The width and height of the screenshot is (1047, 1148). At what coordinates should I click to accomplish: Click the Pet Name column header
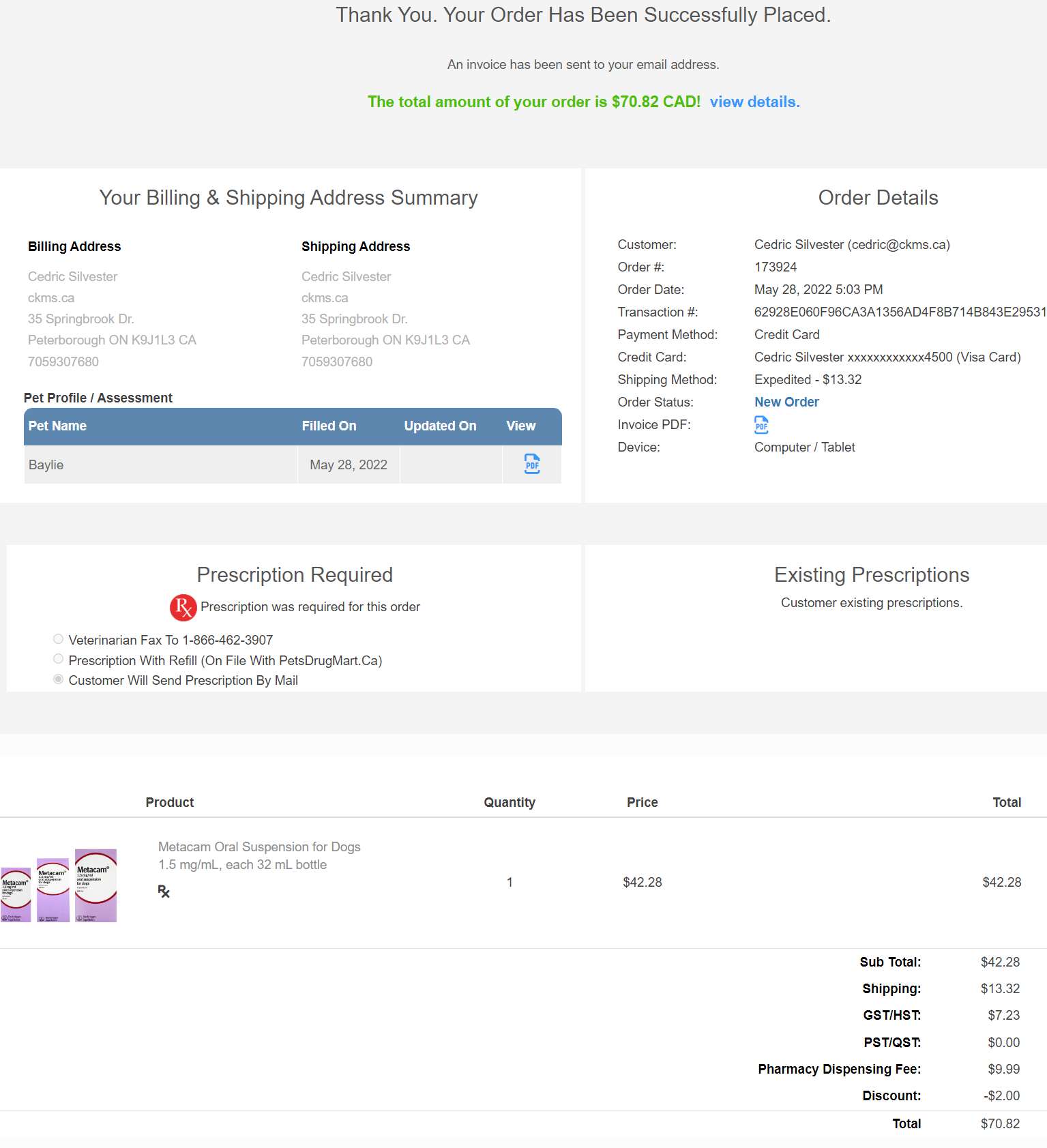tap(57, 426)
